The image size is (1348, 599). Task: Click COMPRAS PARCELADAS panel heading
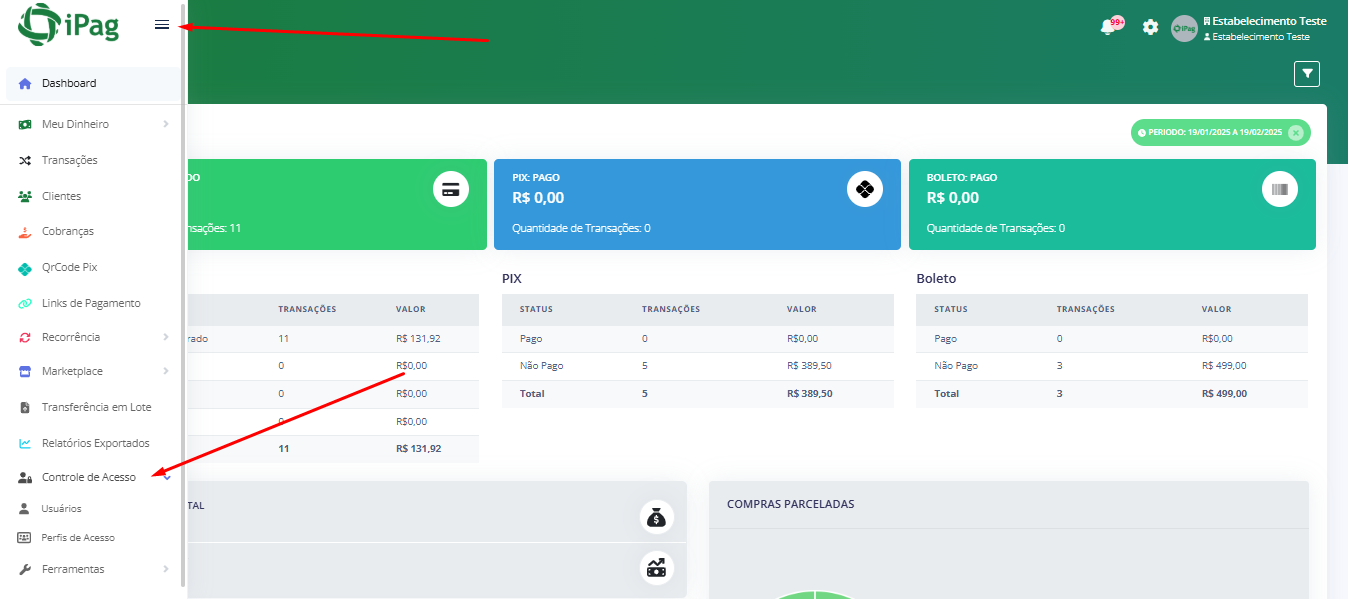[791, 504]
